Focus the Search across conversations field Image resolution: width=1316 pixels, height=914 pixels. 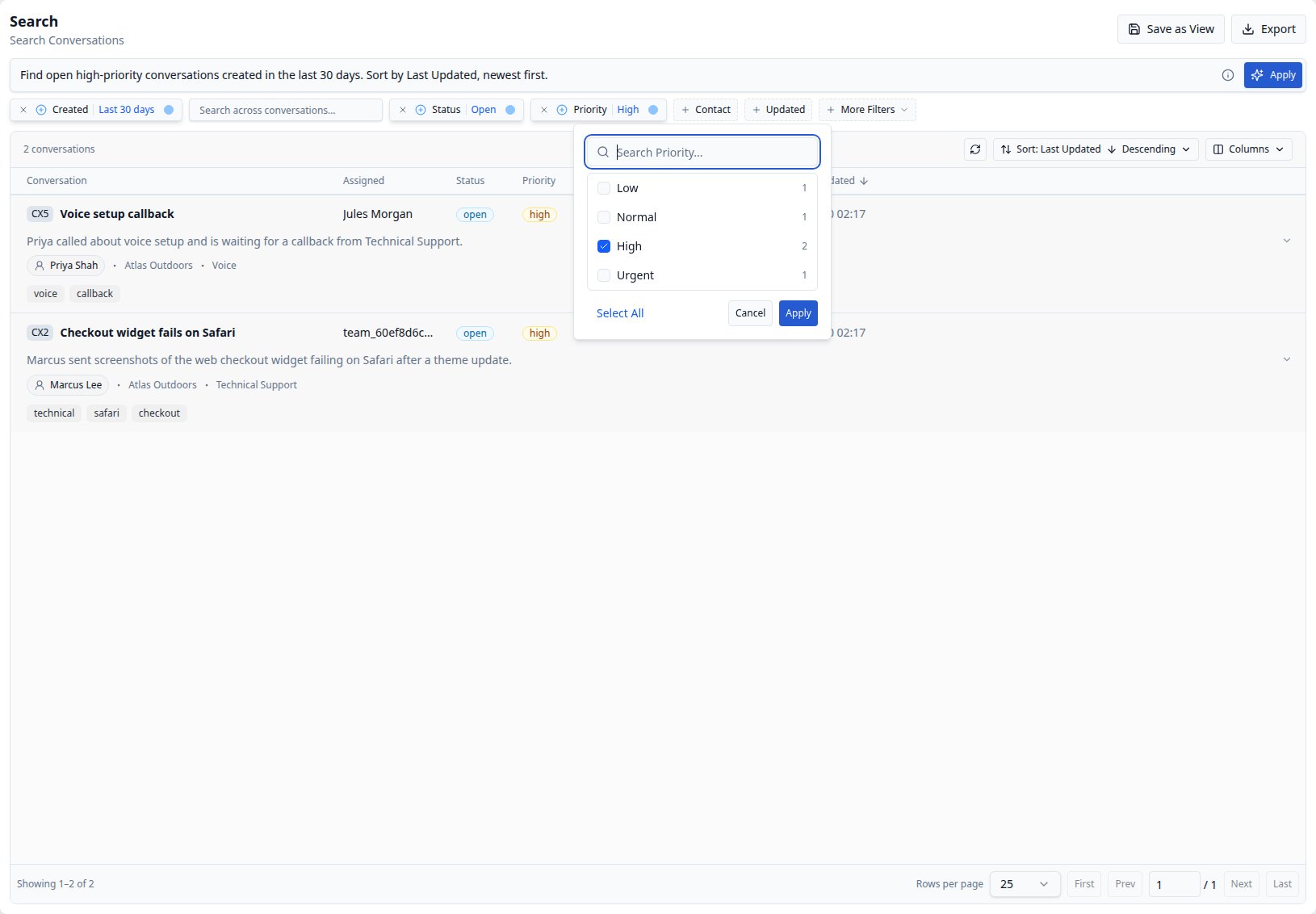coord(286,110)
